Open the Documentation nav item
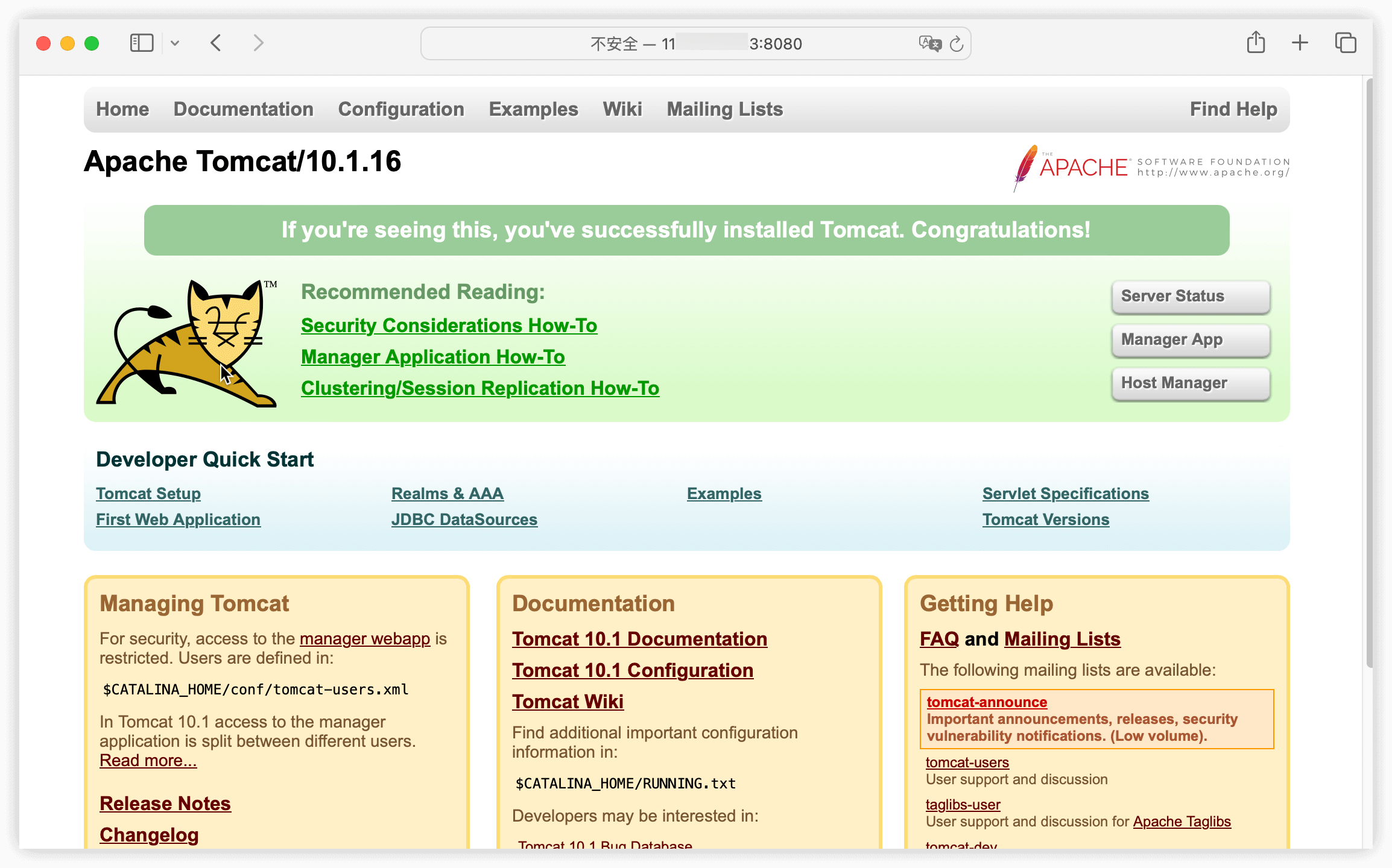1392x868 pixels. pos(244,109)
